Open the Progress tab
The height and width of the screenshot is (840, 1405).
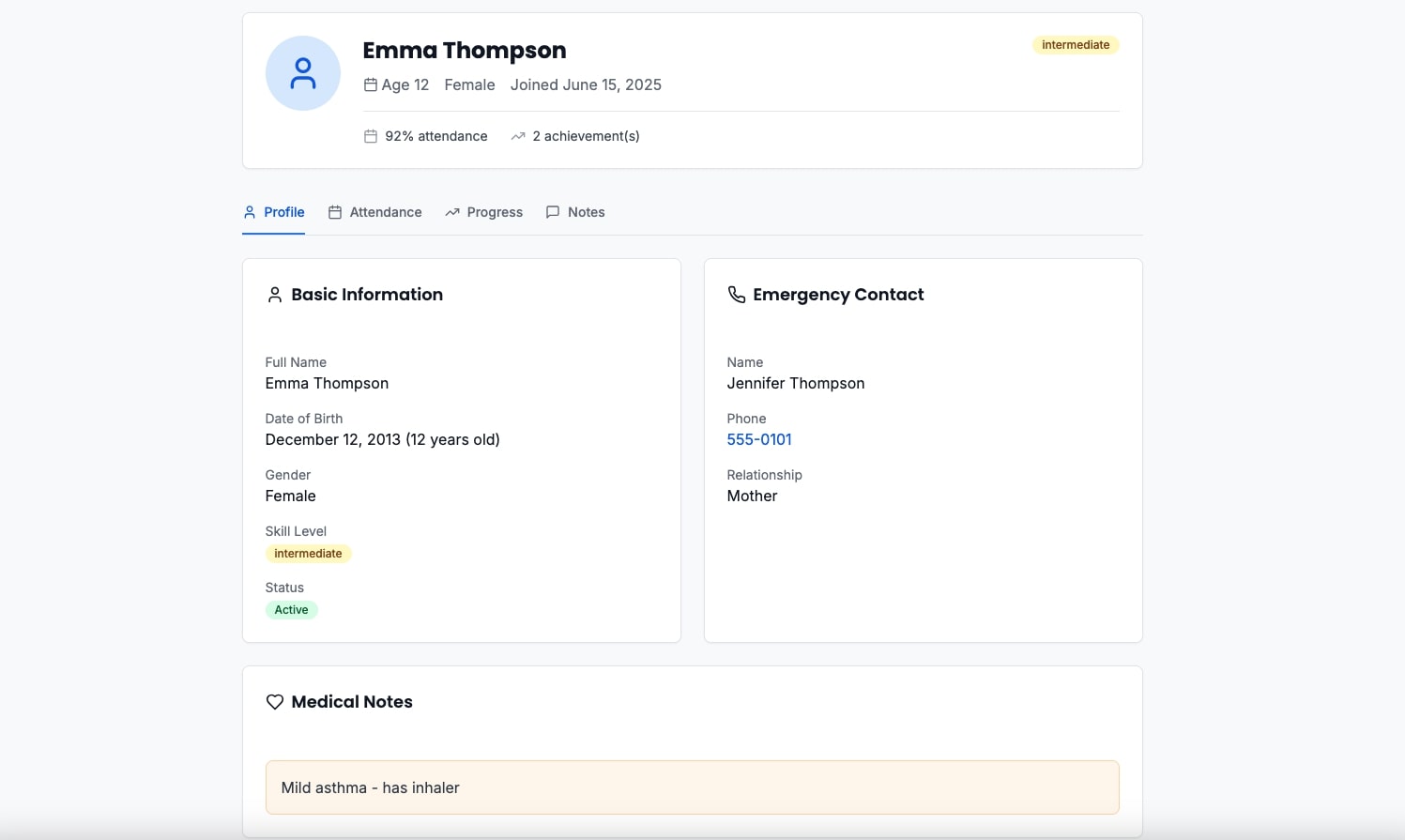pos(483,212)
